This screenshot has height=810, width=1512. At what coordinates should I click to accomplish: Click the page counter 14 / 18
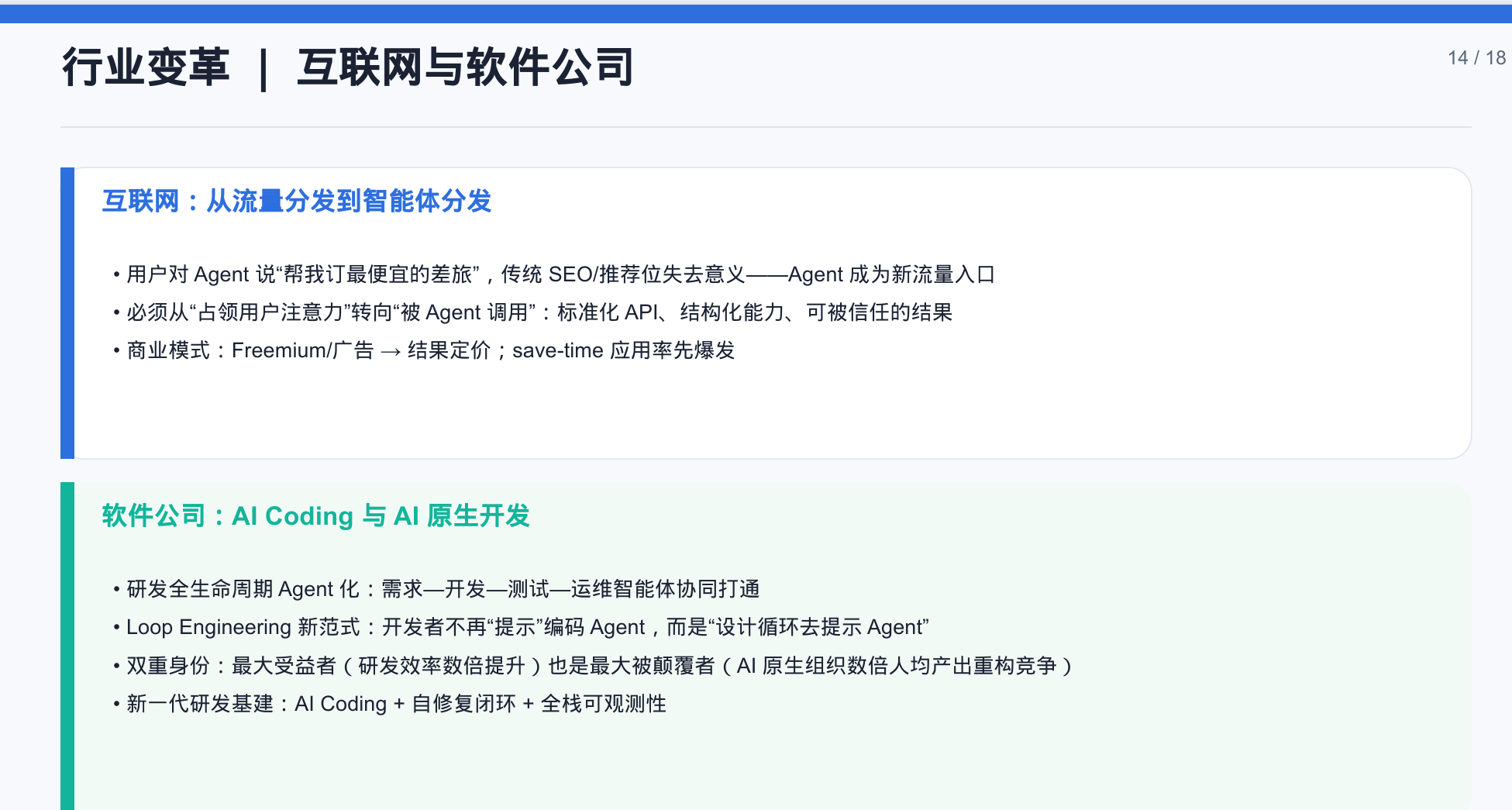(1476, 58)
